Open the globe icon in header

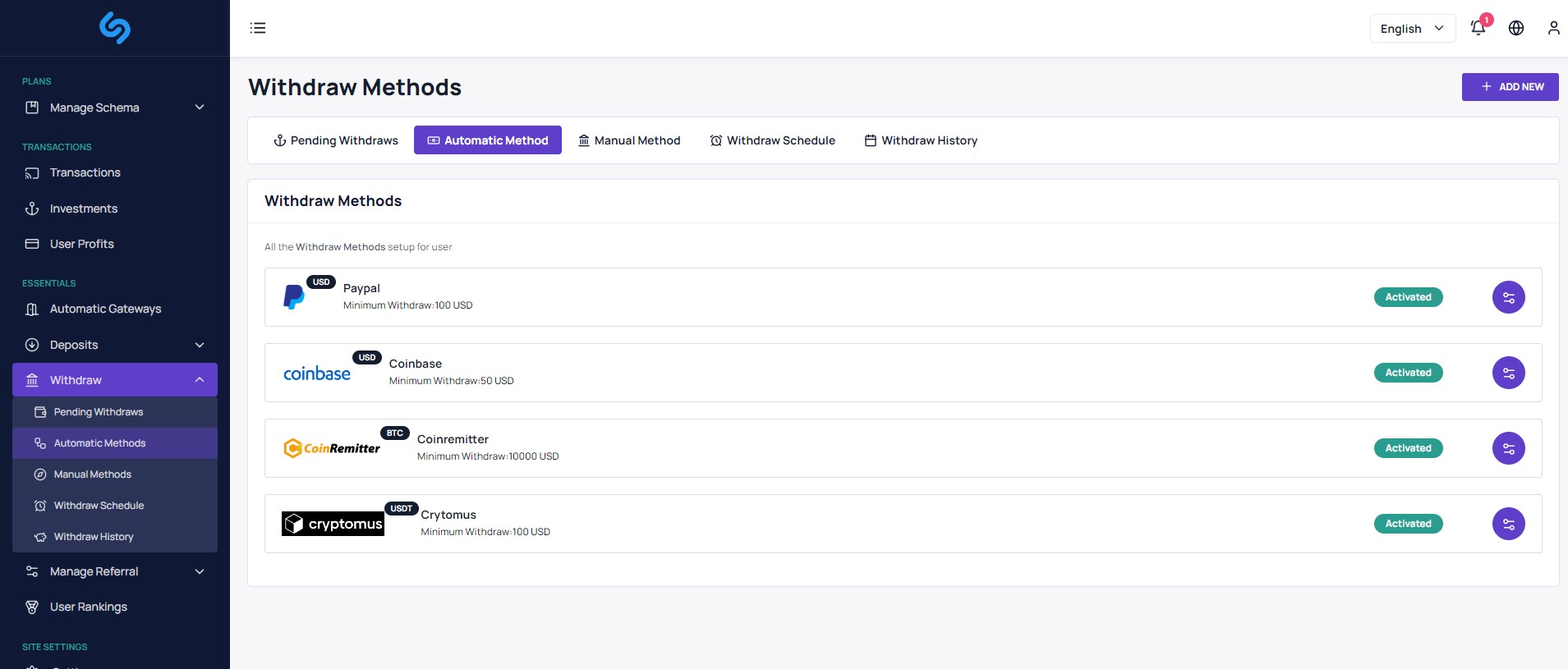[1516, 28]
